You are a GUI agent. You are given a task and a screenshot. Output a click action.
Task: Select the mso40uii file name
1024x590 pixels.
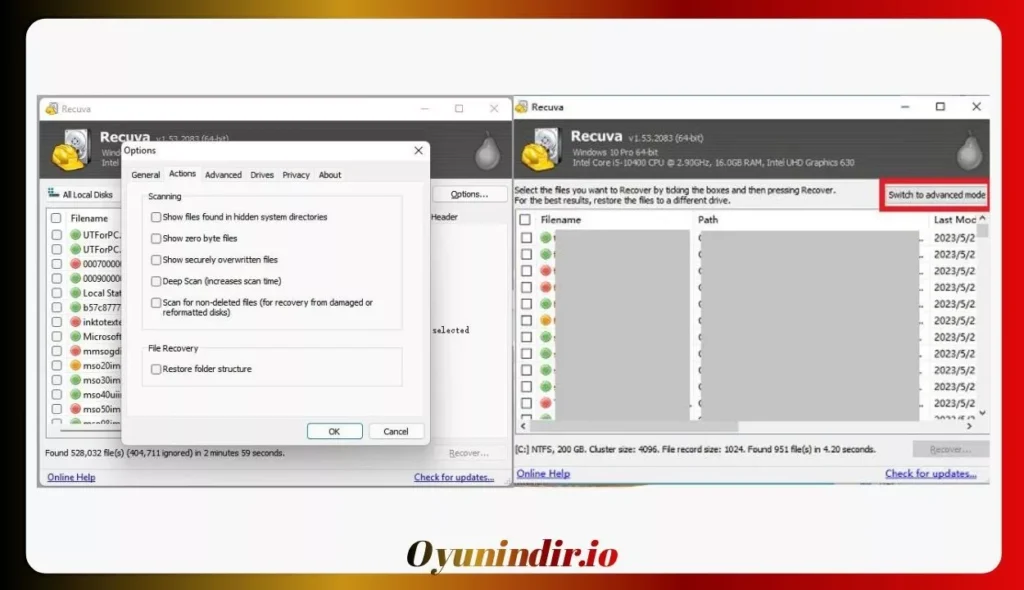pos(102,395)
